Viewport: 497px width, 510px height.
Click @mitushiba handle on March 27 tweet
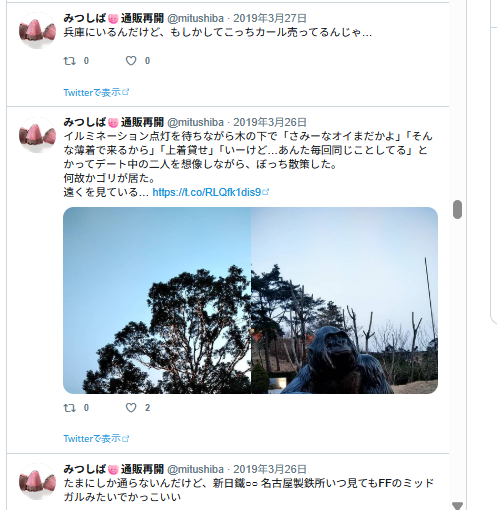pos(195,18)
